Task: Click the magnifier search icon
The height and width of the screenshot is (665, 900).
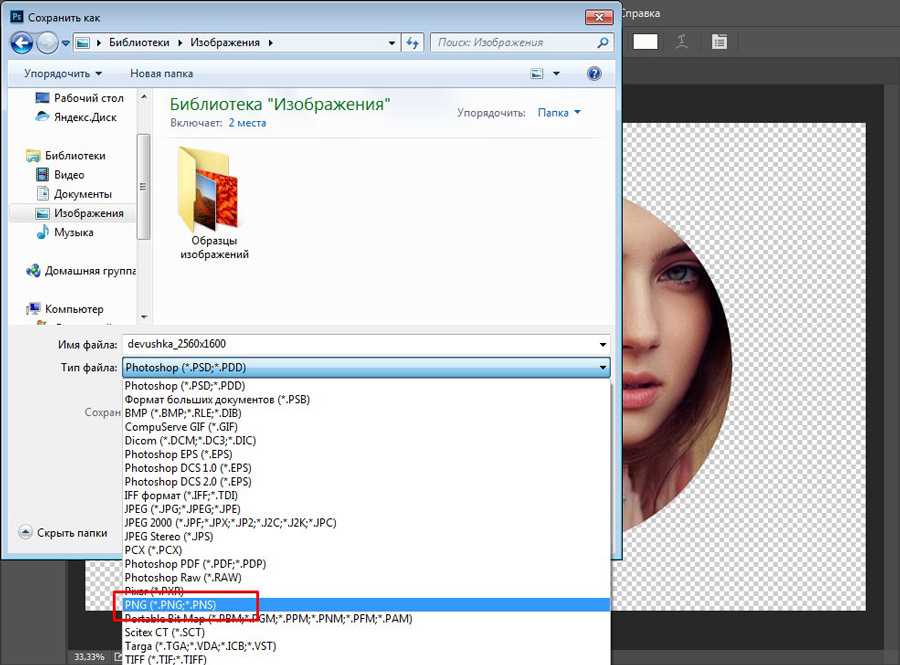Action: (x=603, y=42)
